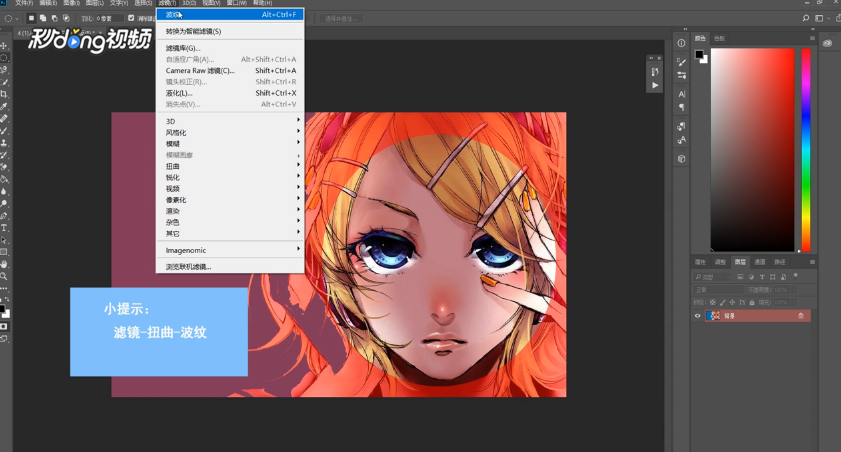Choose New Selection mode in options bar
This screenshot has width=841, height=452.
click(x=31, y=18)
